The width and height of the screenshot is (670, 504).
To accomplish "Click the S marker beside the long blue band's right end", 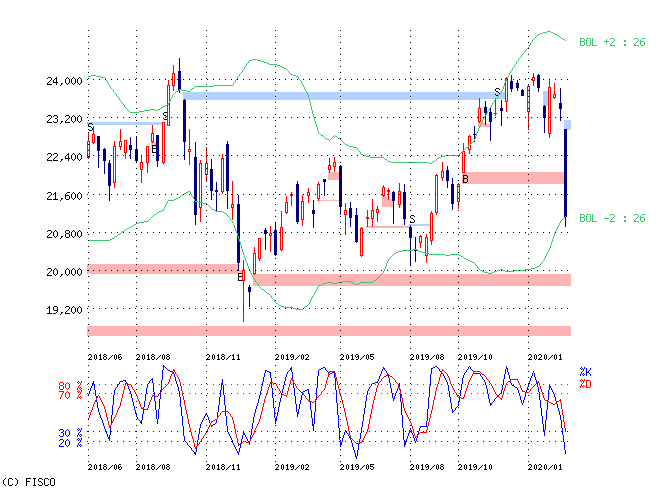I will (x=497, y=93).
